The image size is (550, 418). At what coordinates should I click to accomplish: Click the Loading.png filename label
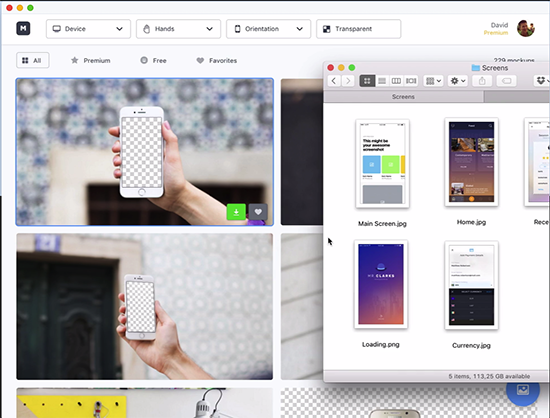point(381,344)
